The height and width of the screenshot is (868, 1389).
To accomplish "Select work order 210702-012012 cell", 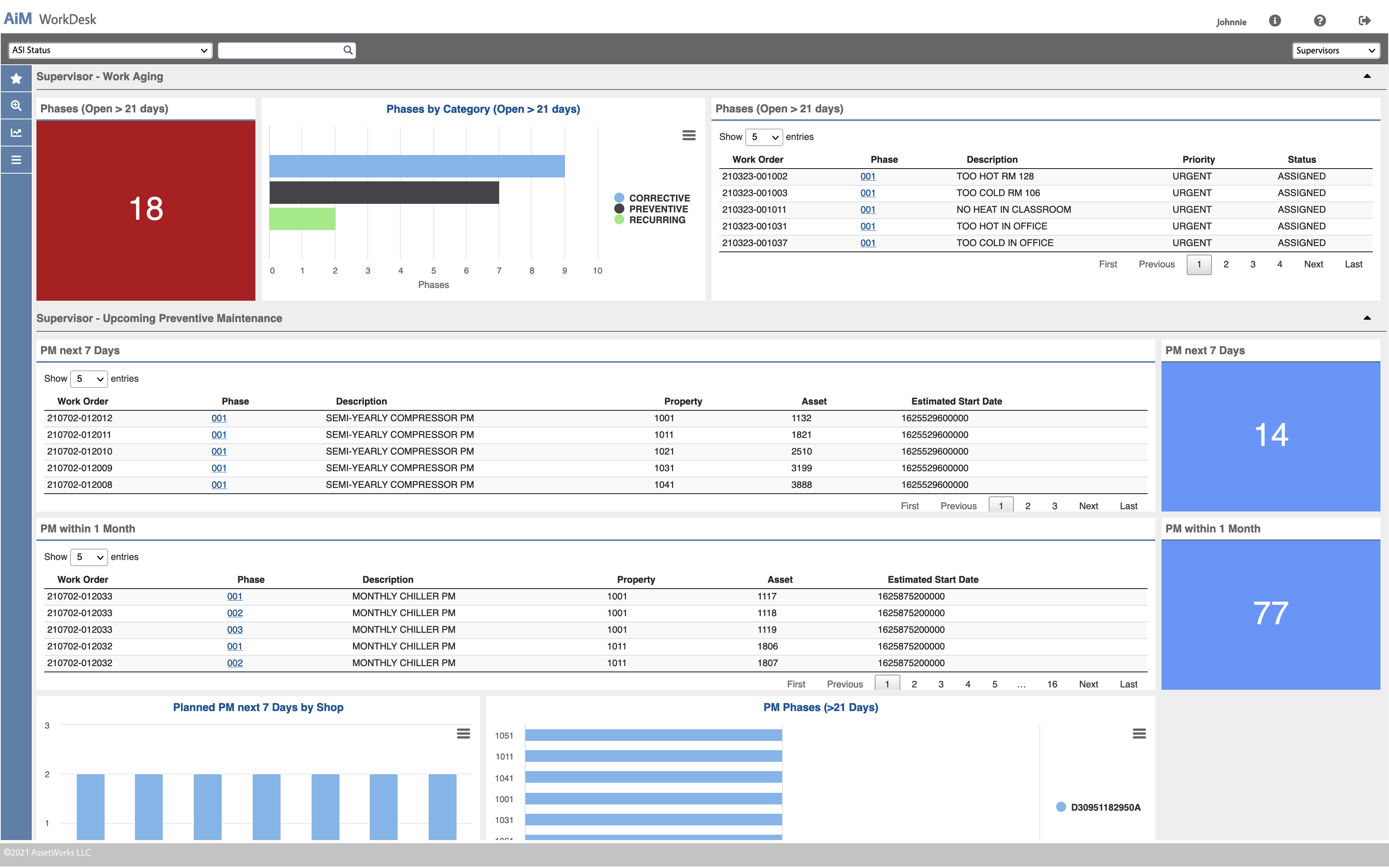I will pyautogui.click(x=80, y=418).
